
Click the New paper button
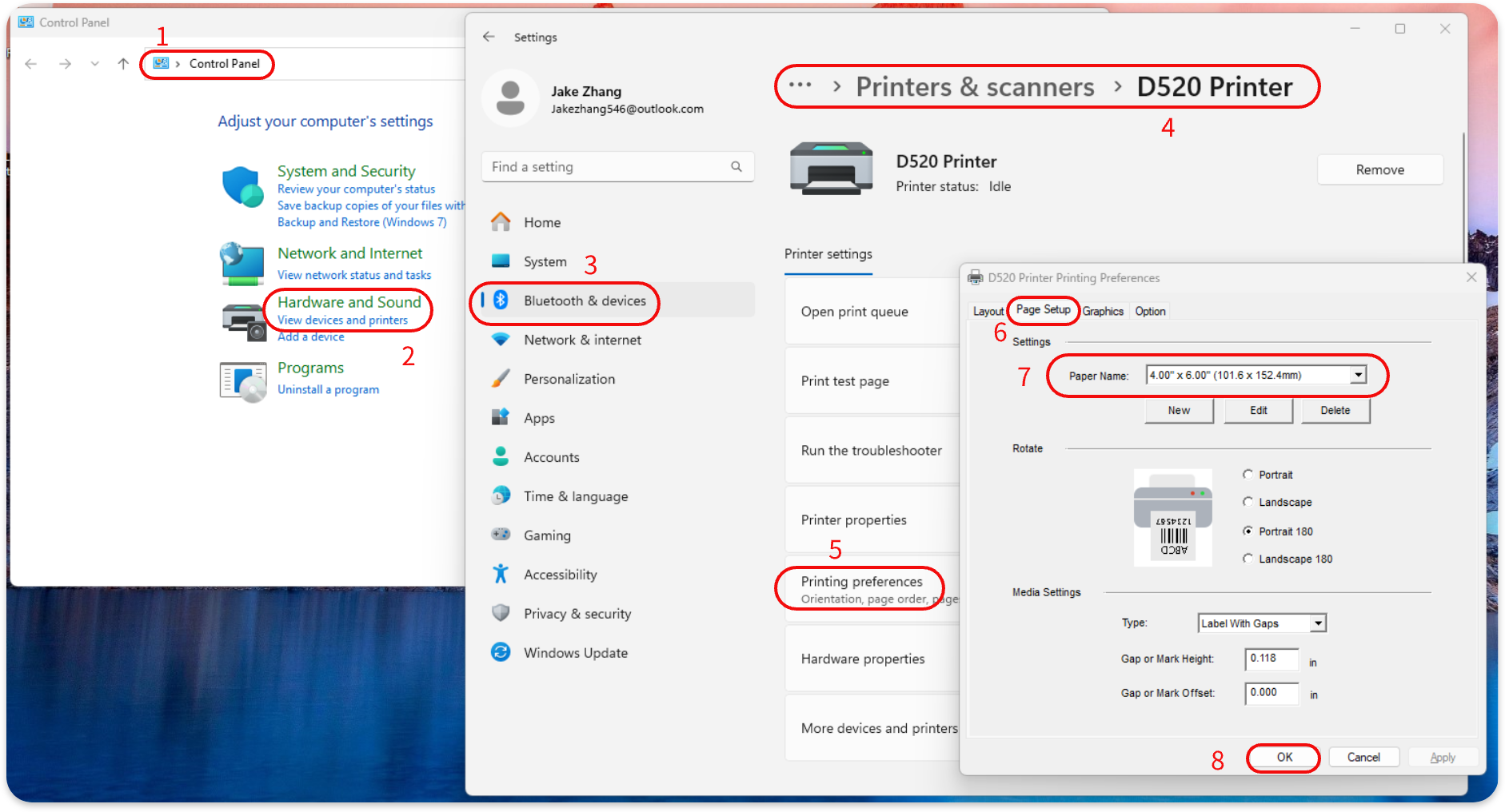1179,410
